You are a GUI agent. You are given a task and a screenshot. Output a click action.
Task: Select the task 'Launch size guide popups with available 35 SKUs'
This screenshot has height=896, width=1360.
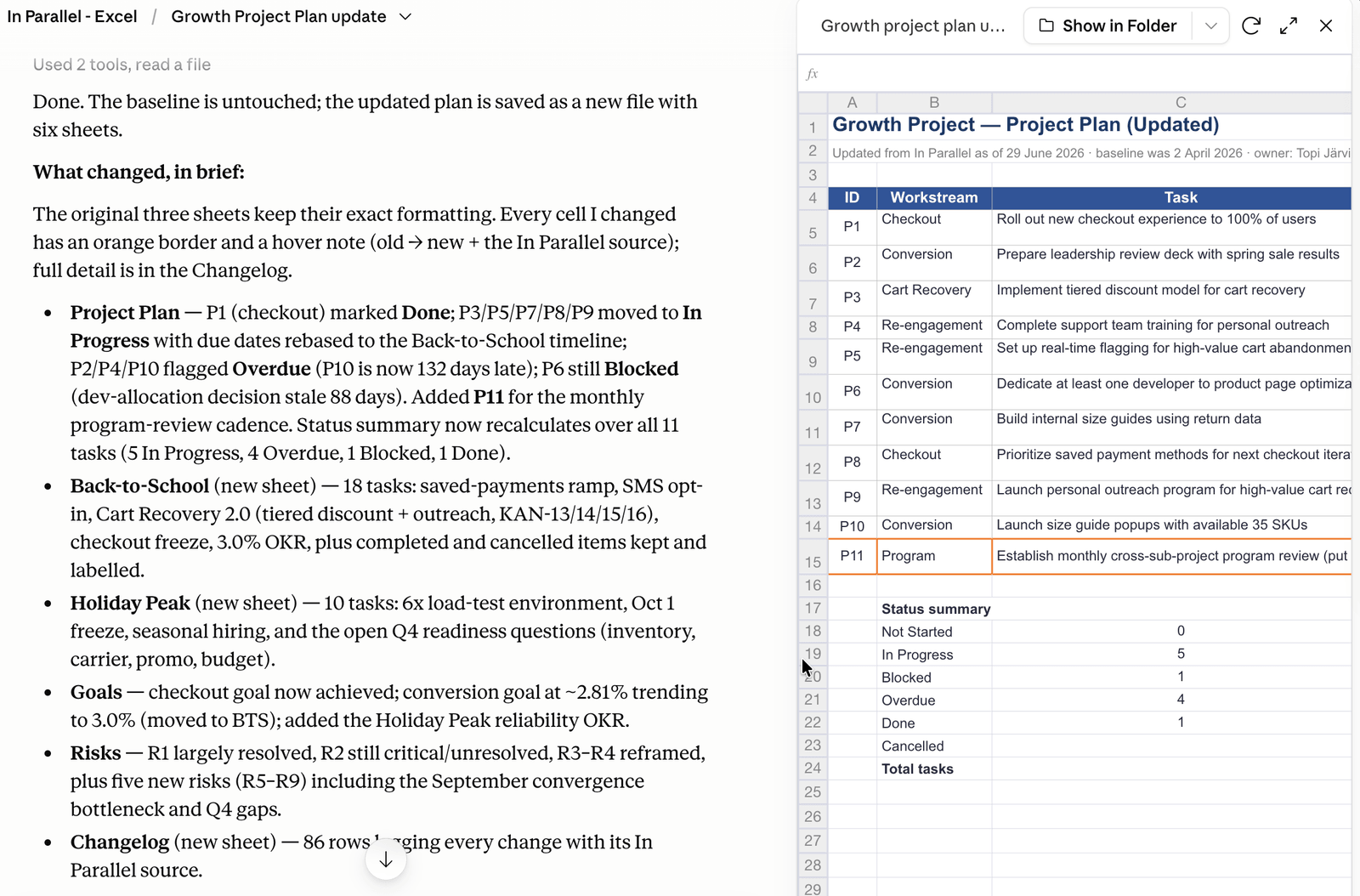(1171, 525)
